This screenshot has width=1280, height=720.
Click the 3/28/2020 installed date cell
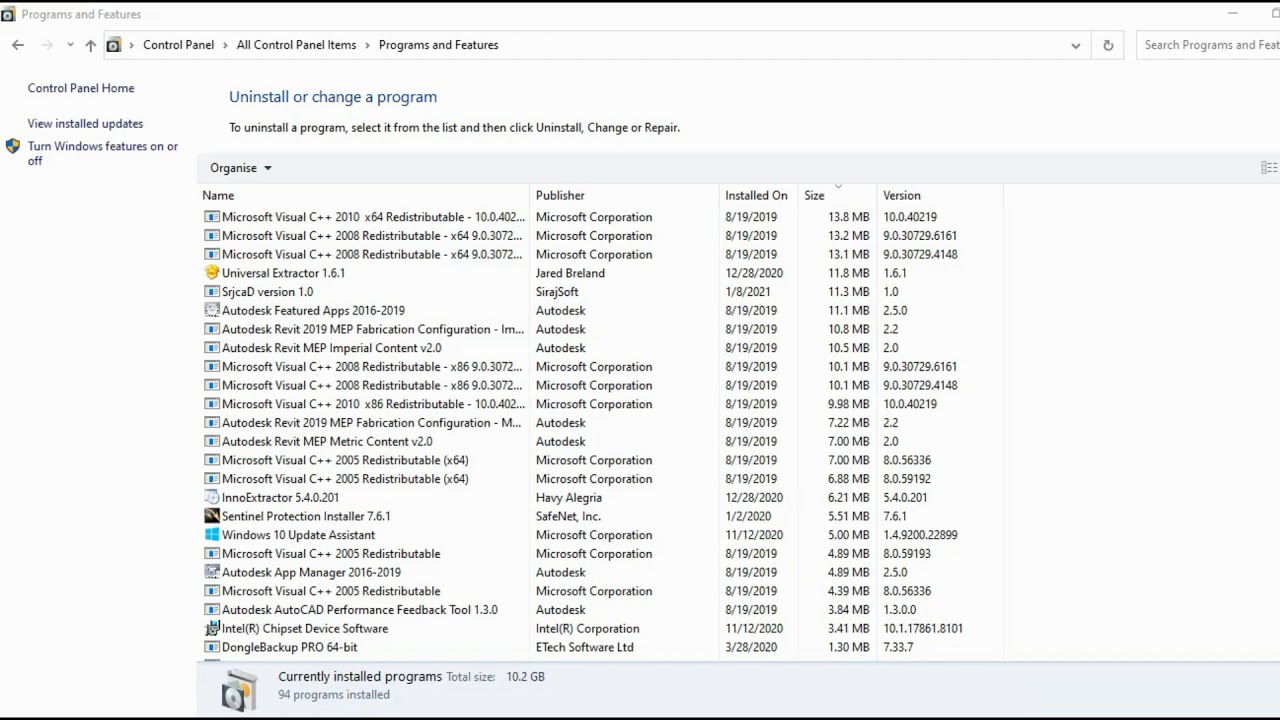(x=751, y=648)
